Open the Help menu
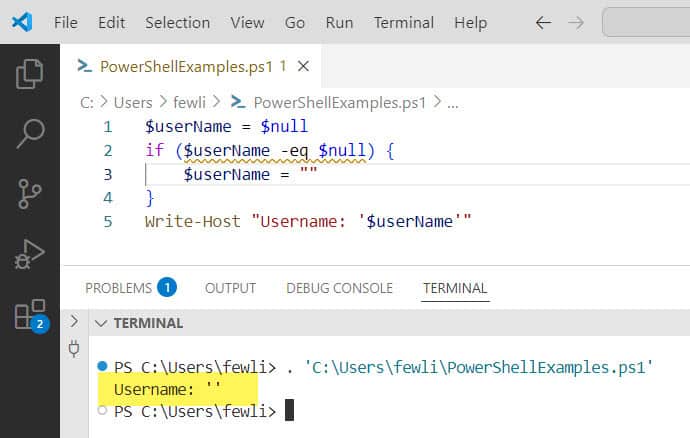This screenshot has height=438, width=690. click(470, 22)
